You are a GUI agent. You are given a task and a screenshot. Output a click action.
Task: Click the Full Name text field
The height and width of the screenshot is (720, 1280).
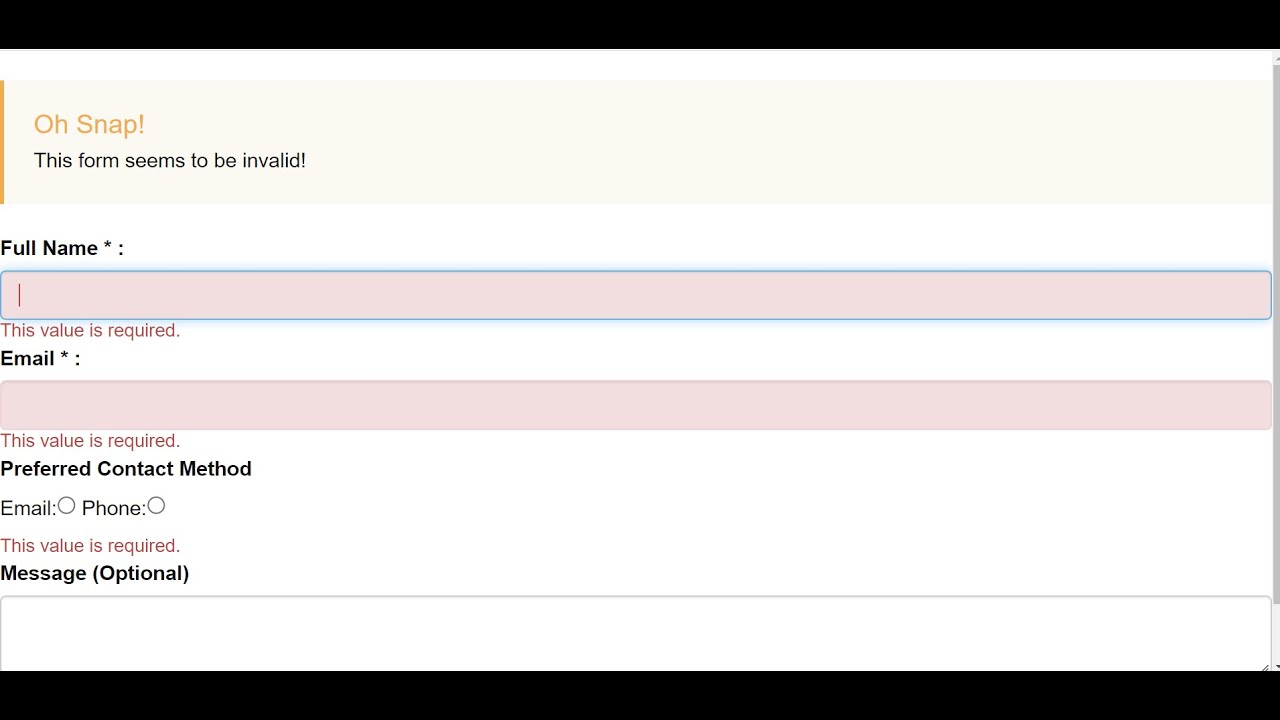tap(636, 295)
